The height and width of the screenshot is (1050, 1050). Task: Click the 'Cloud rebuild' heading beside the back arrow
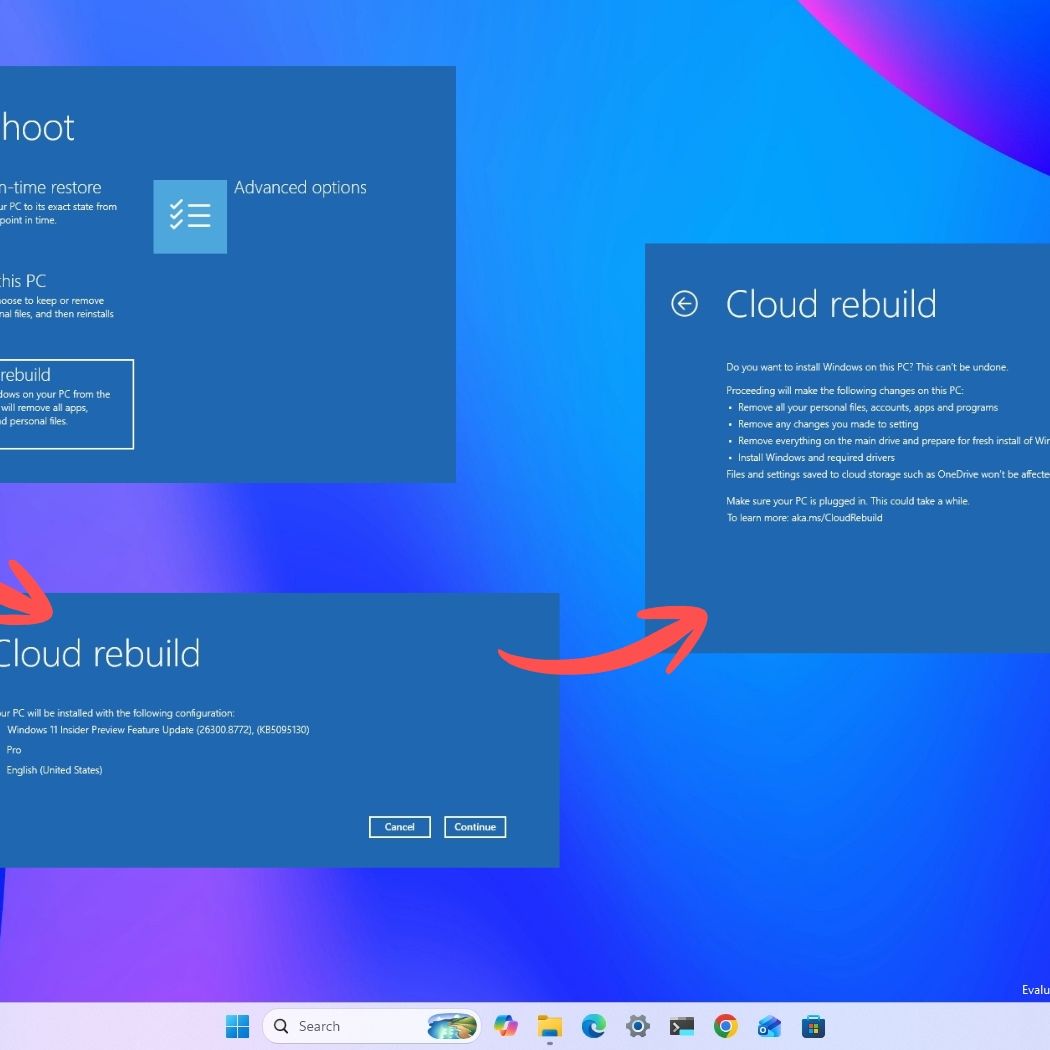(830, 304)
